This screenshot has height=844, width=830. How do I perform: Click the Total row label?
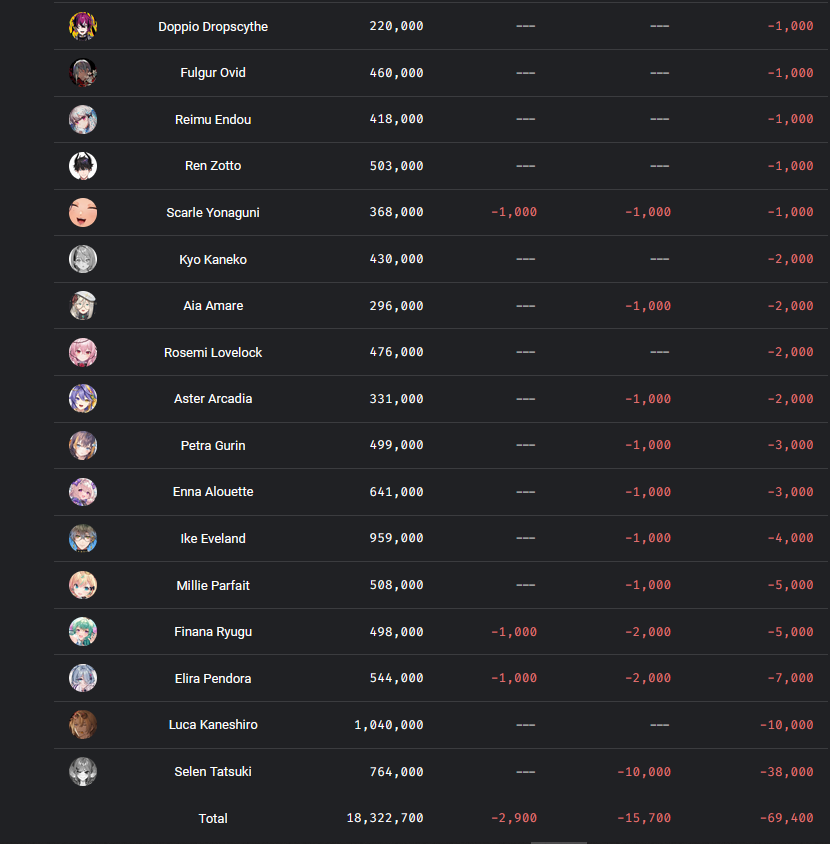pos(213,819)
